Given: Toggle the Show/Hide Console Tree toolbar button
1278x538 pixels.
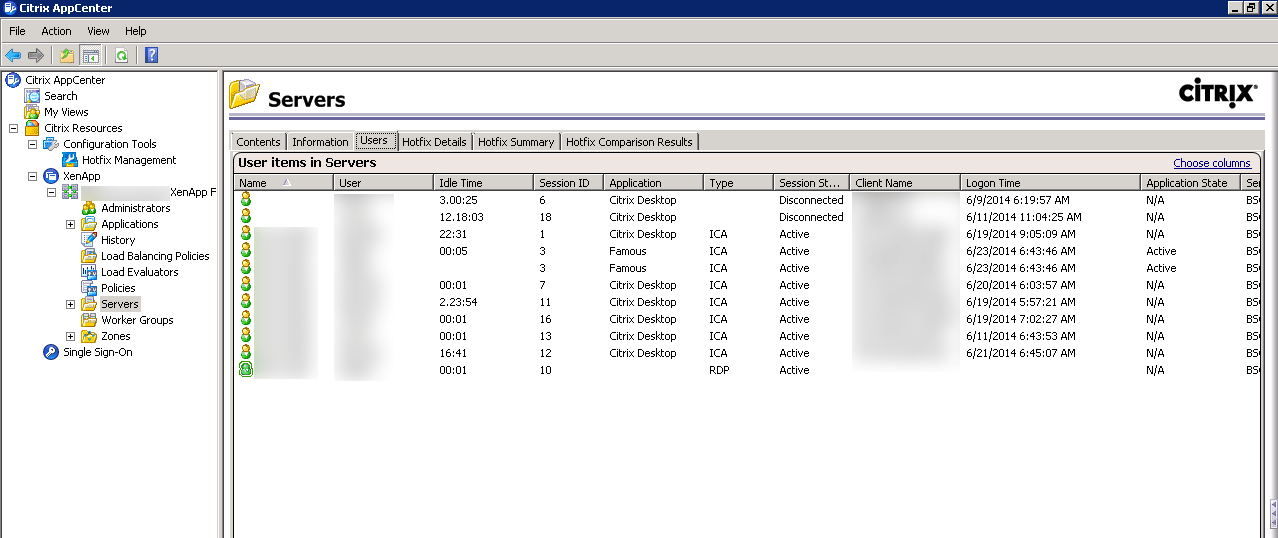Looking at the screenshot, I should 90,55.
